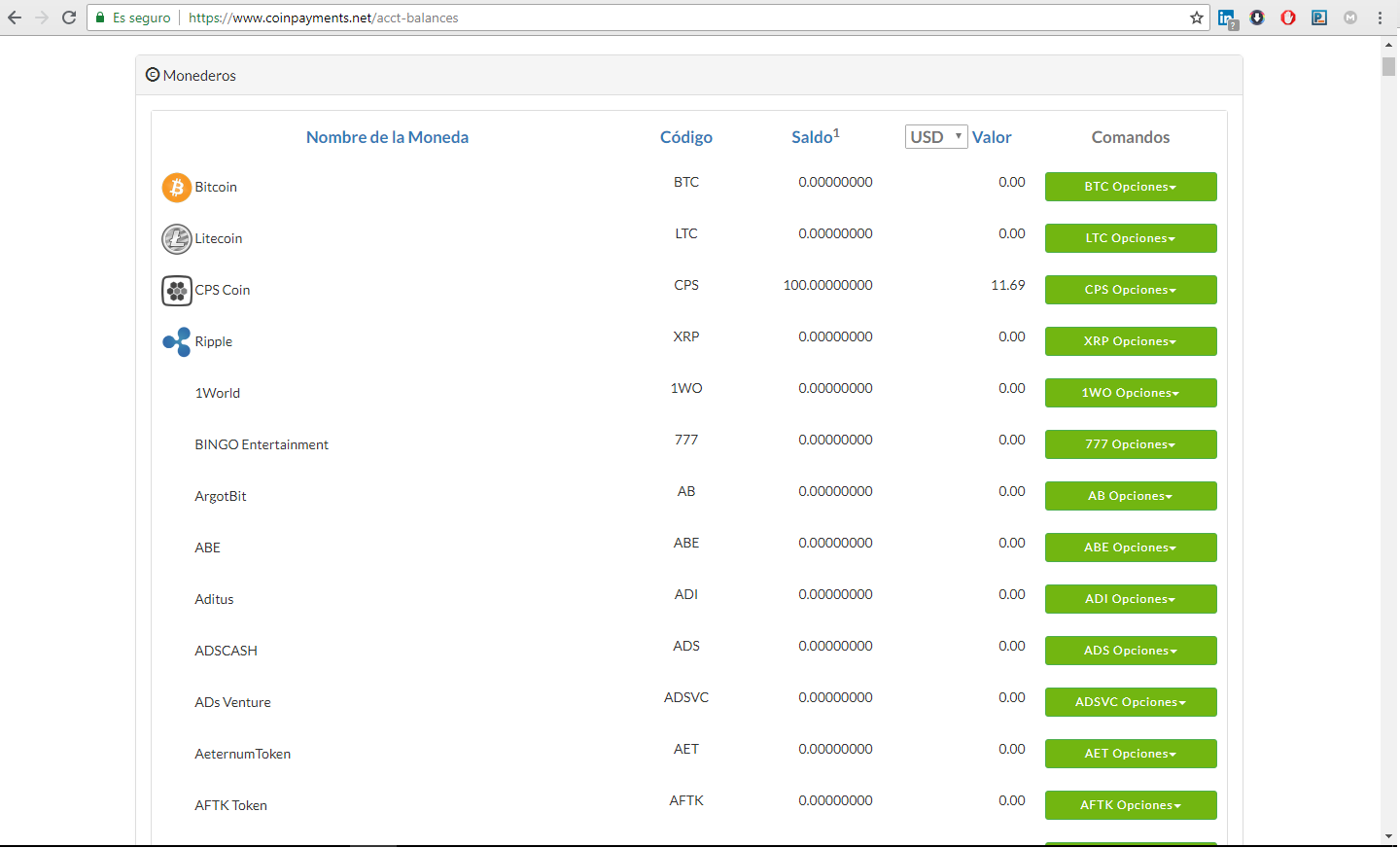Click the CPS Coin name text
1400x848 pixels.
(223, 290)
